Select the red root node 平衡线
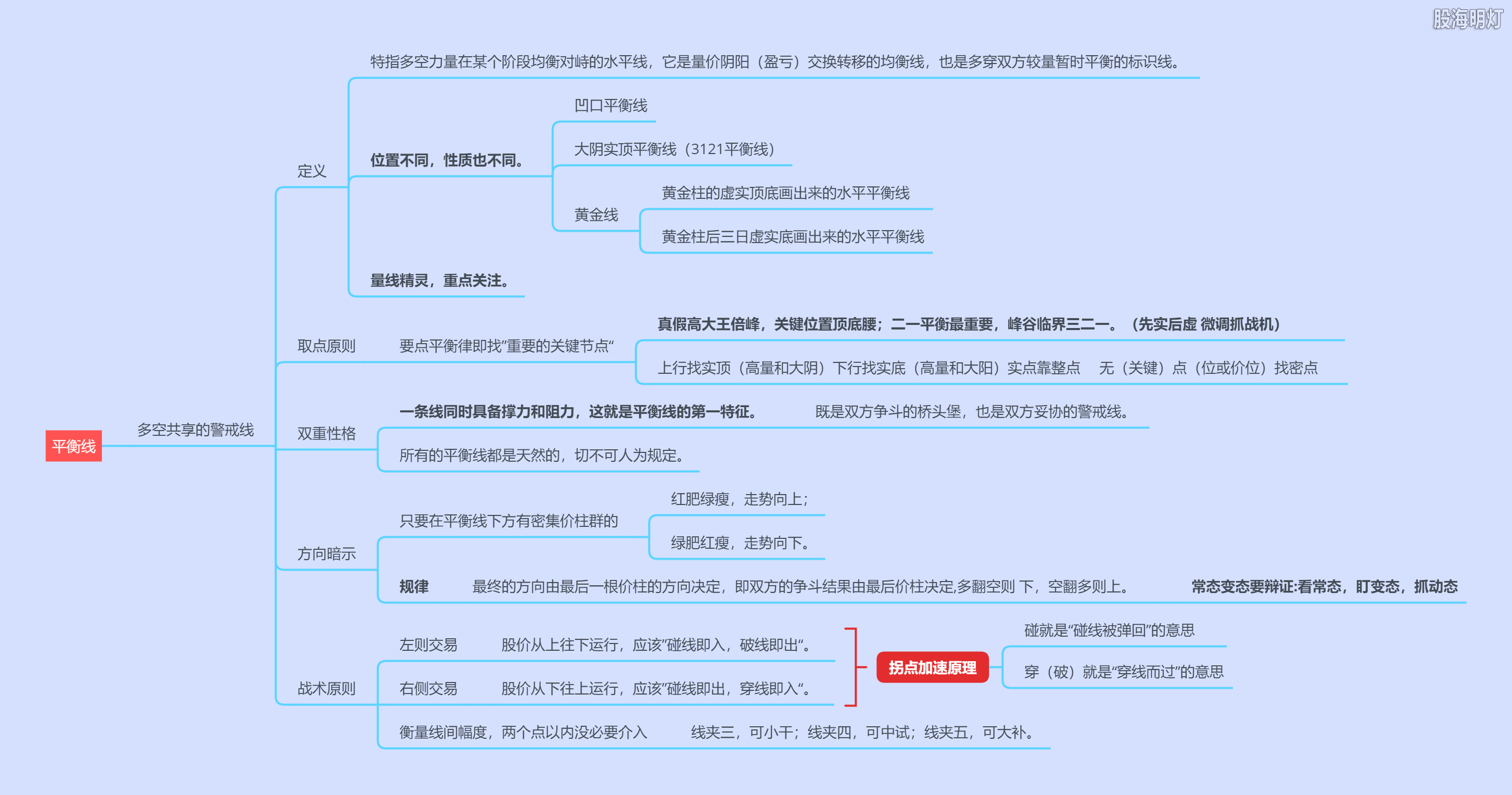 [x=73, y=446]
